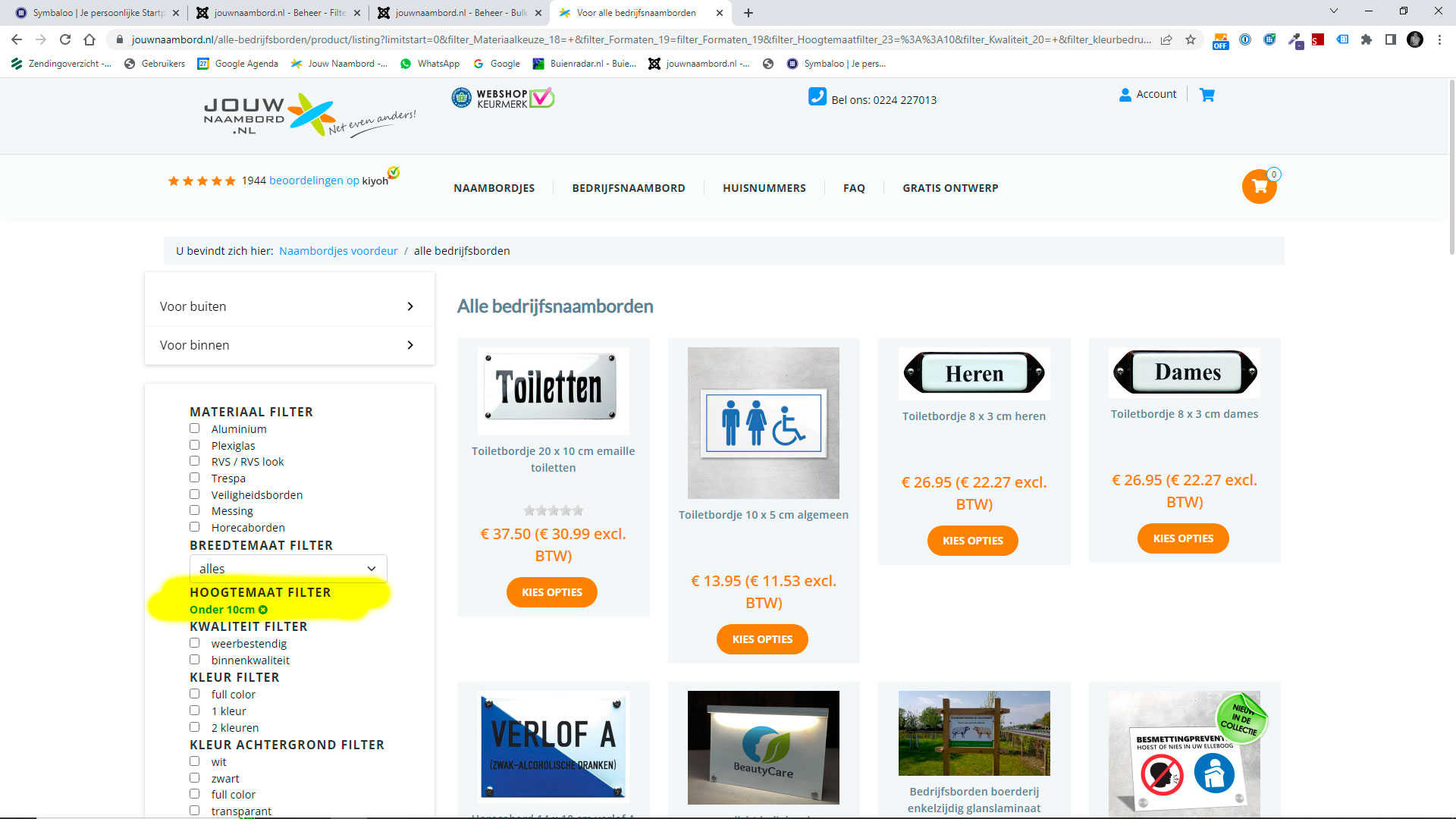
Task: Click the browser reload icon
Action: tap(65, 39)
